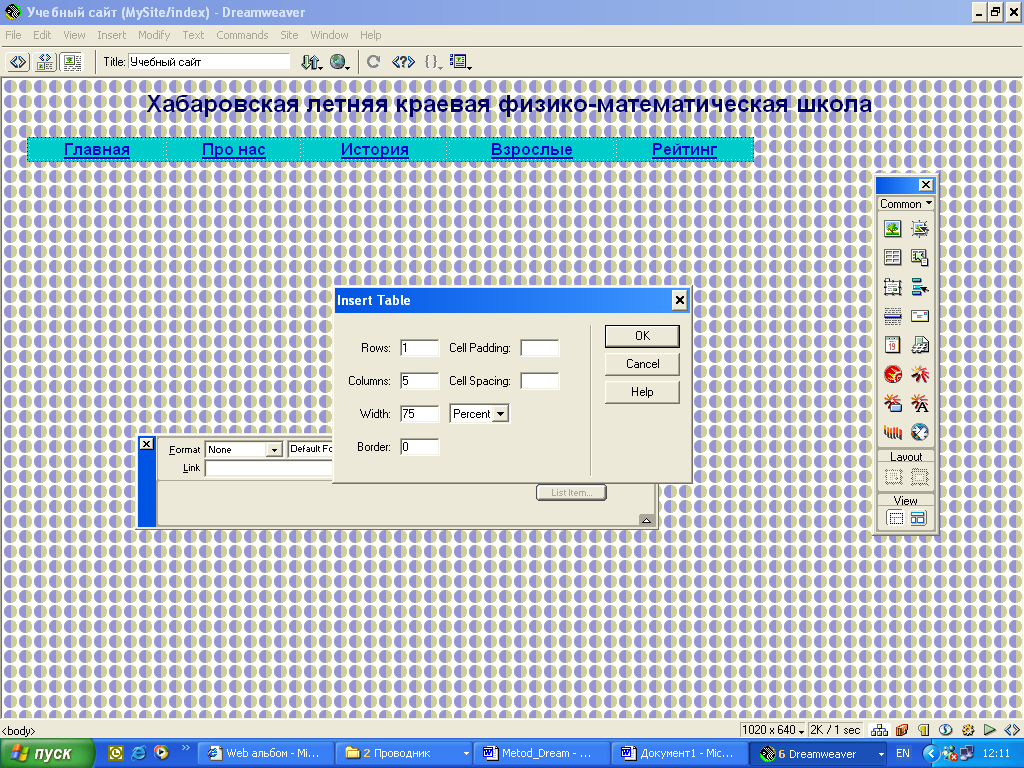
Task: Open HTML Styles from status bar launcher
Action: pyautogui.click(x=923, y=729)
